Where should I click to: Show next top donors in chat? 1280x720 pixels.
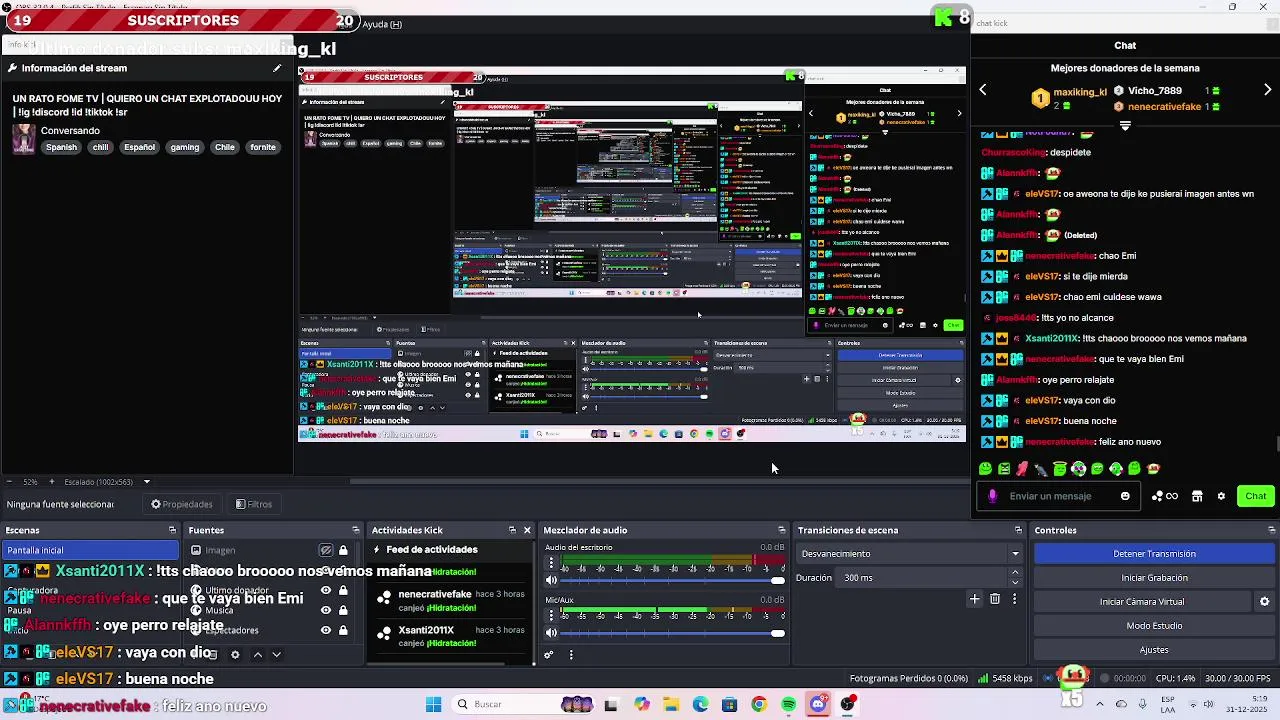[x=1268, y=90]
